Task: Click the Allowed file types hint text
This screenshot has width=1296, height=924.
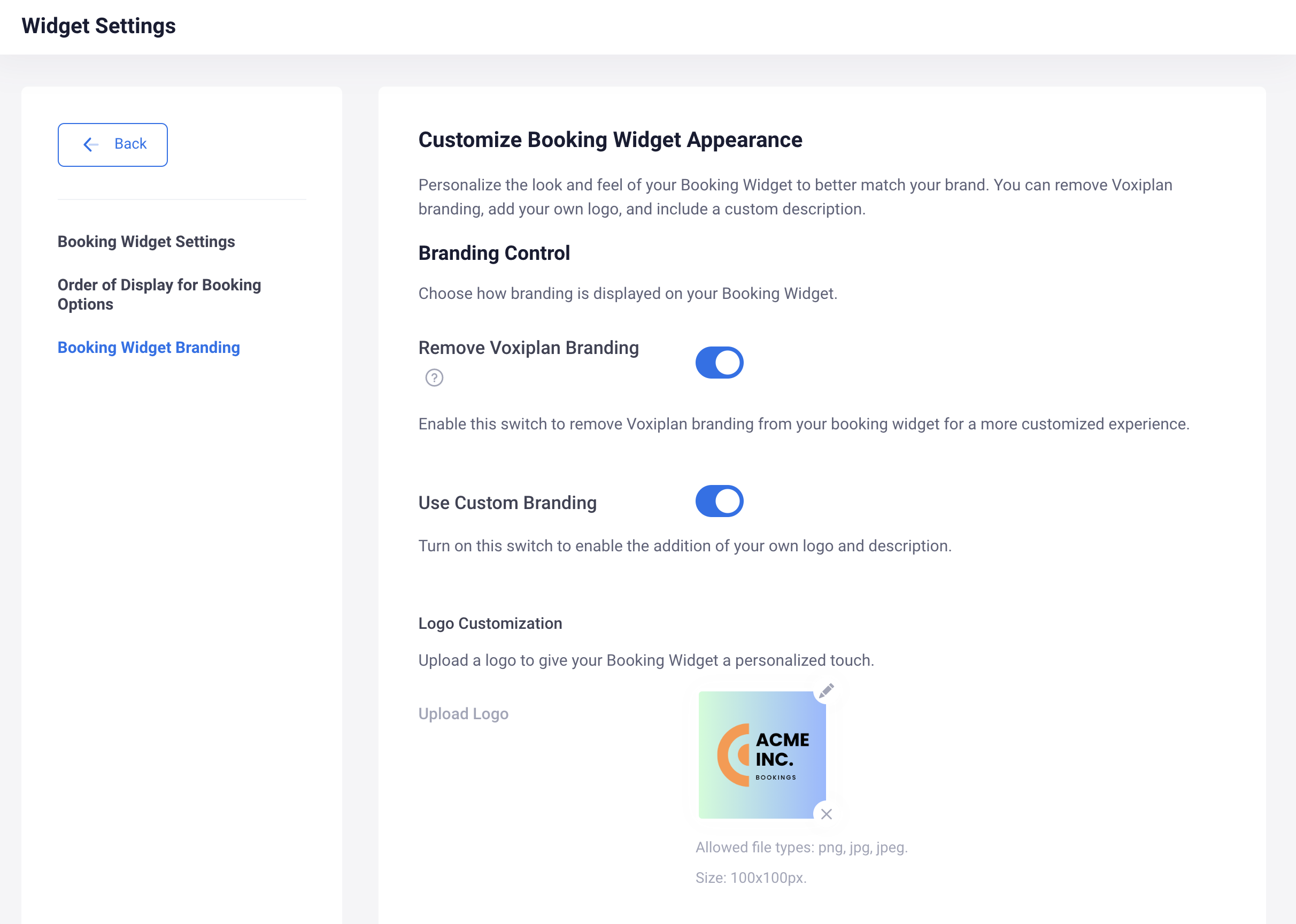Action: tap(801, 847)
